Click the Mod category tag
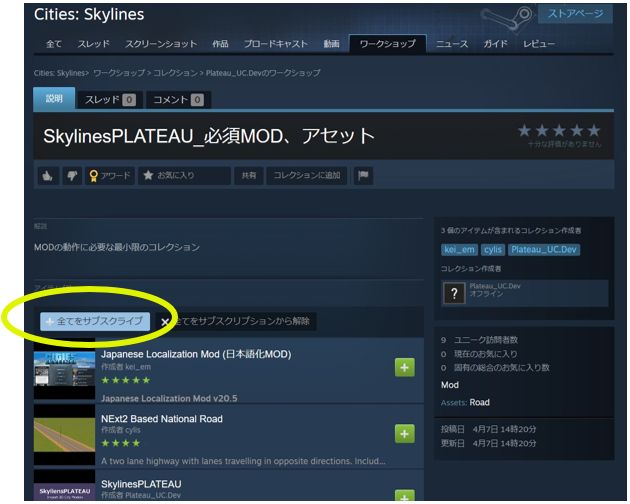This screenshot has width=630, height=504. [x=450, y=385]
